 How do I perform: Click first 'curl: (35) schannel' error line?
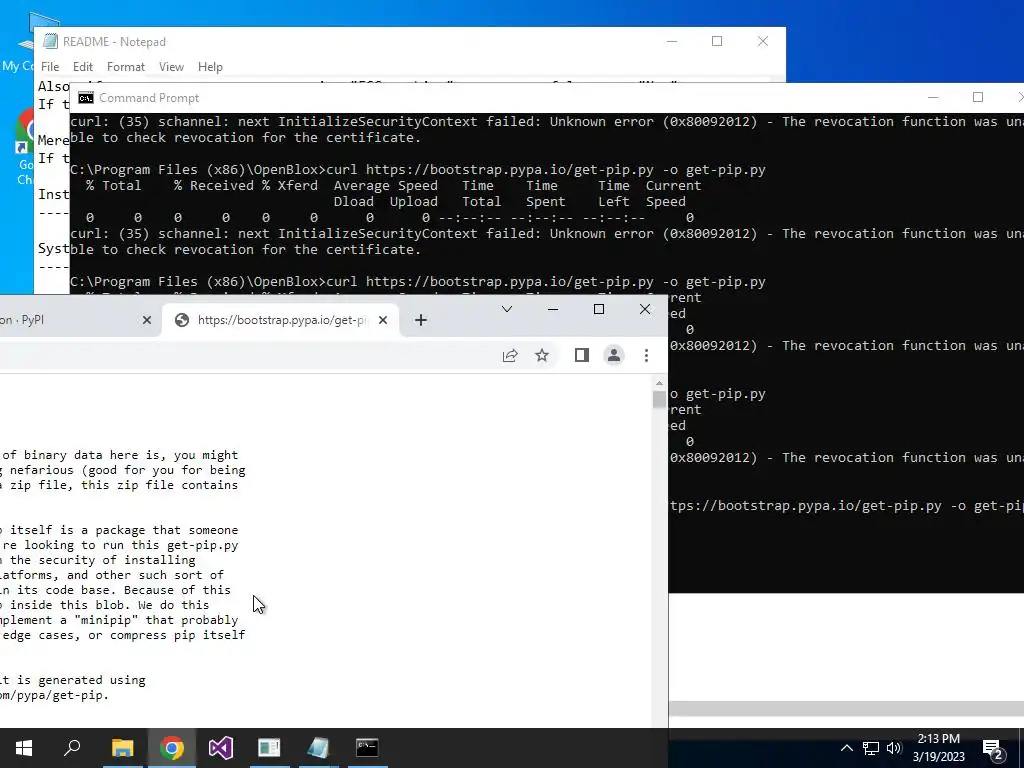[547, 121]
